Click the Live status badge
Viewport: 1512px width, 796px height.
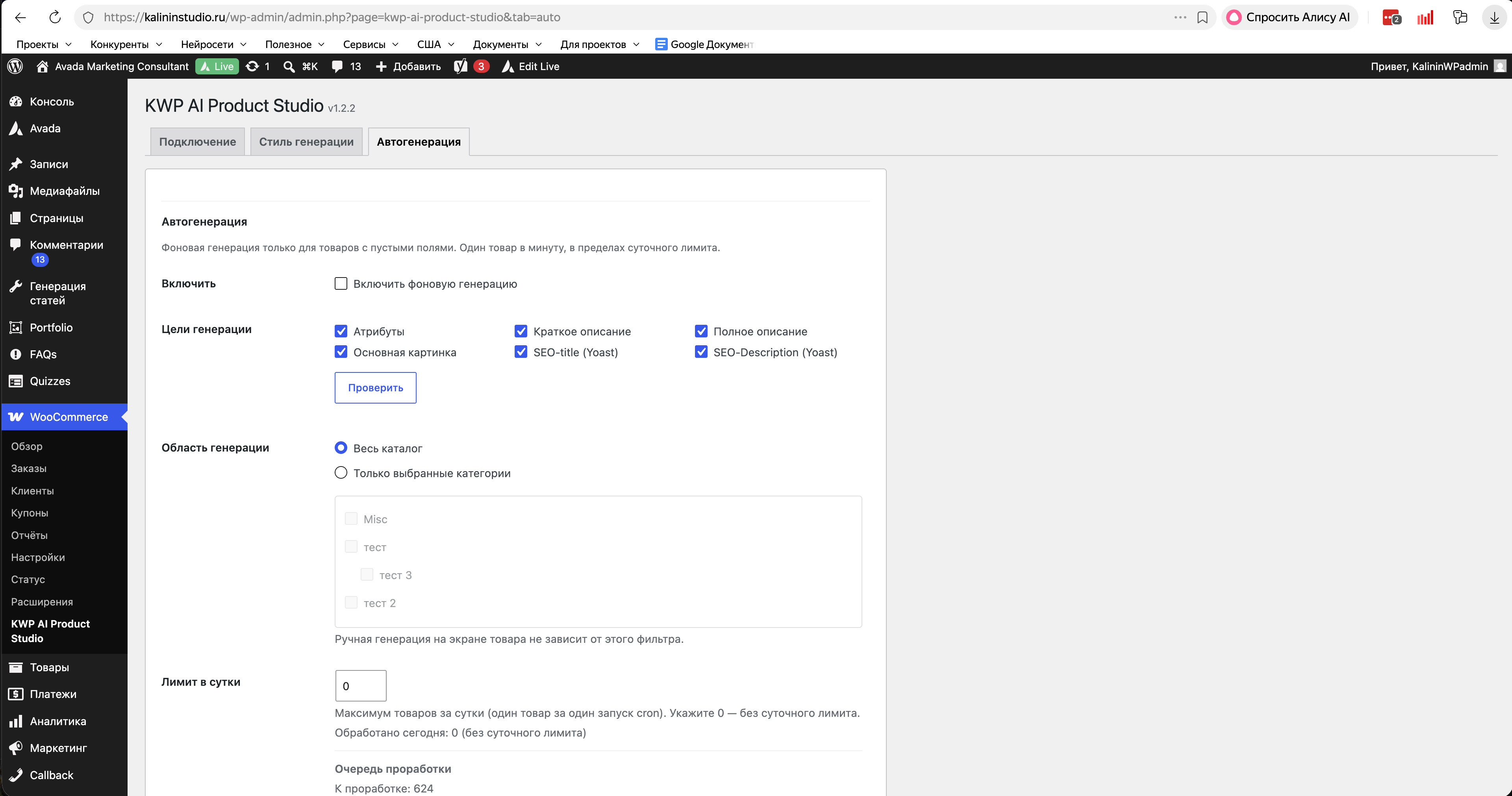pyautogui.click(x=217, y=66)
